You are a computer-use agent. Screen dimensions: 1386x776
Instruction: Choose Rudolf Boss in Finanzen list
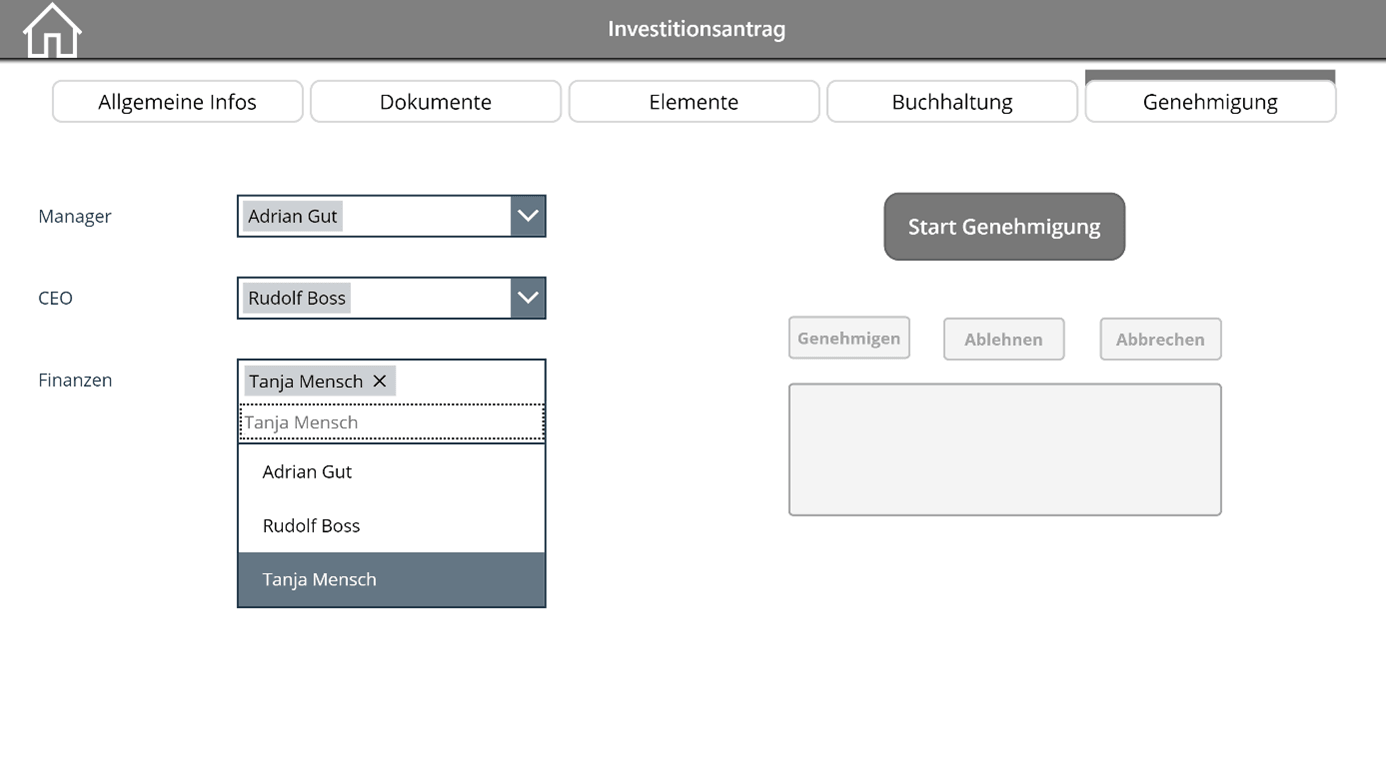click(x=391, y=526)
